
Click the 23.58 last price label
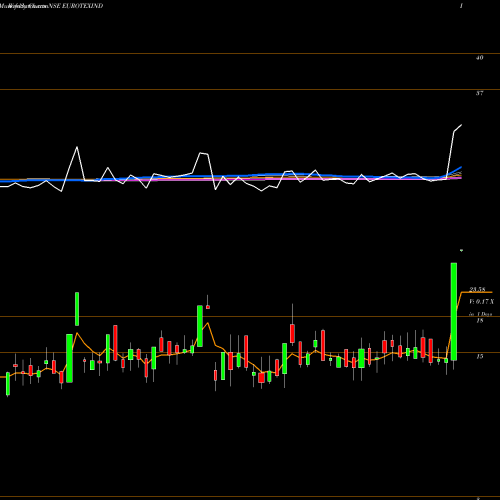coord(477,289)
